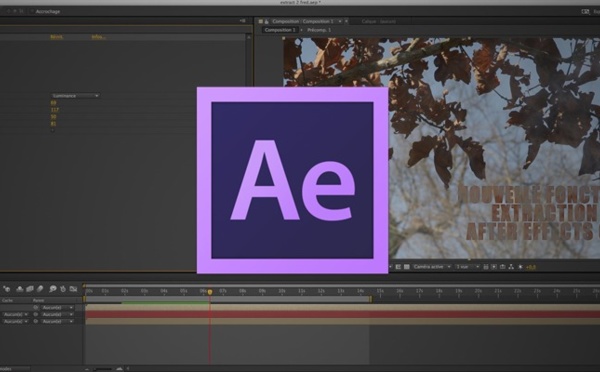The height and width of the screenshot is (372, 600).
Task: Toggle the frame blending filmstrip icon
Action: 30,289
